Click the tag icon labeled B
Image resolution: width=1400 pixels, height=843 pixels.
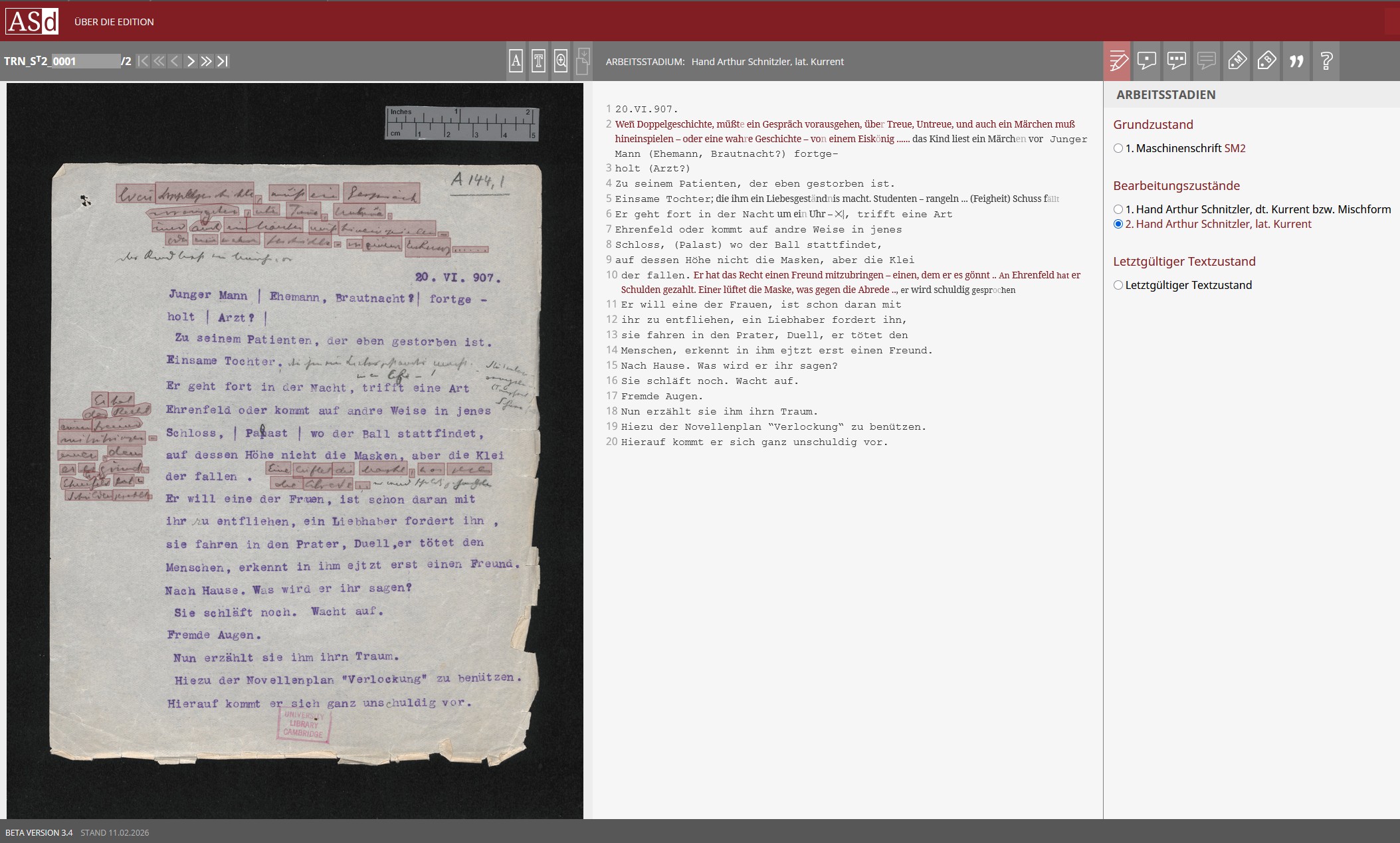point(1266,61)
